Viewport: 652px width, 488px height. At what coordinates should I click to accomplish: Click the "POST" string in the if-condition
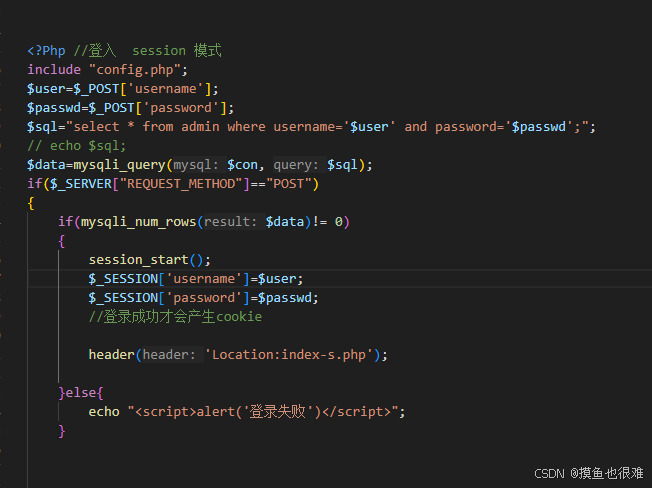coord(288,184)
